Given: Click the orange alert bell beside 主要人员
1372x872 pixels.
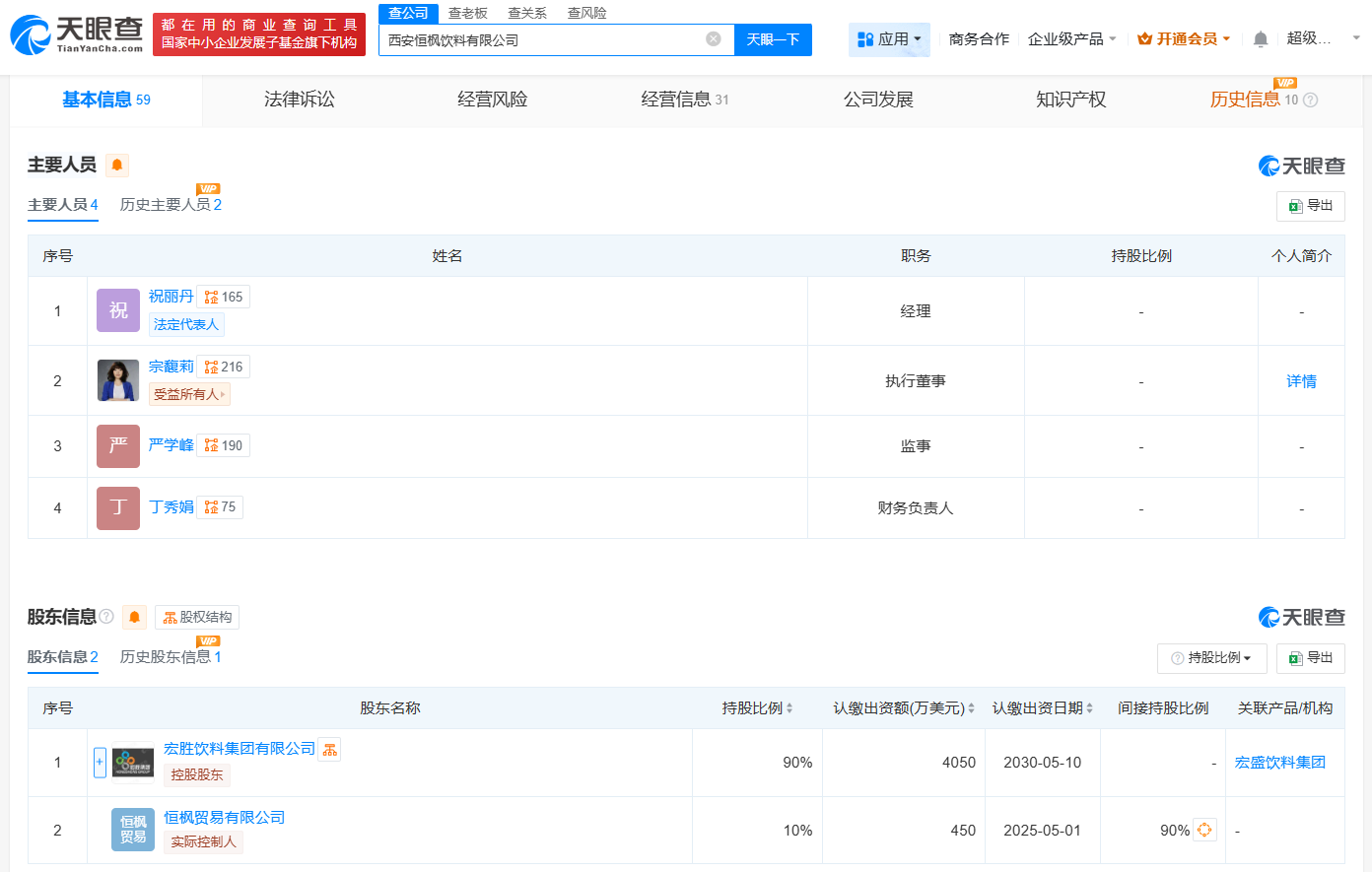Looking at the screenshot, I should tap(117, 165).
